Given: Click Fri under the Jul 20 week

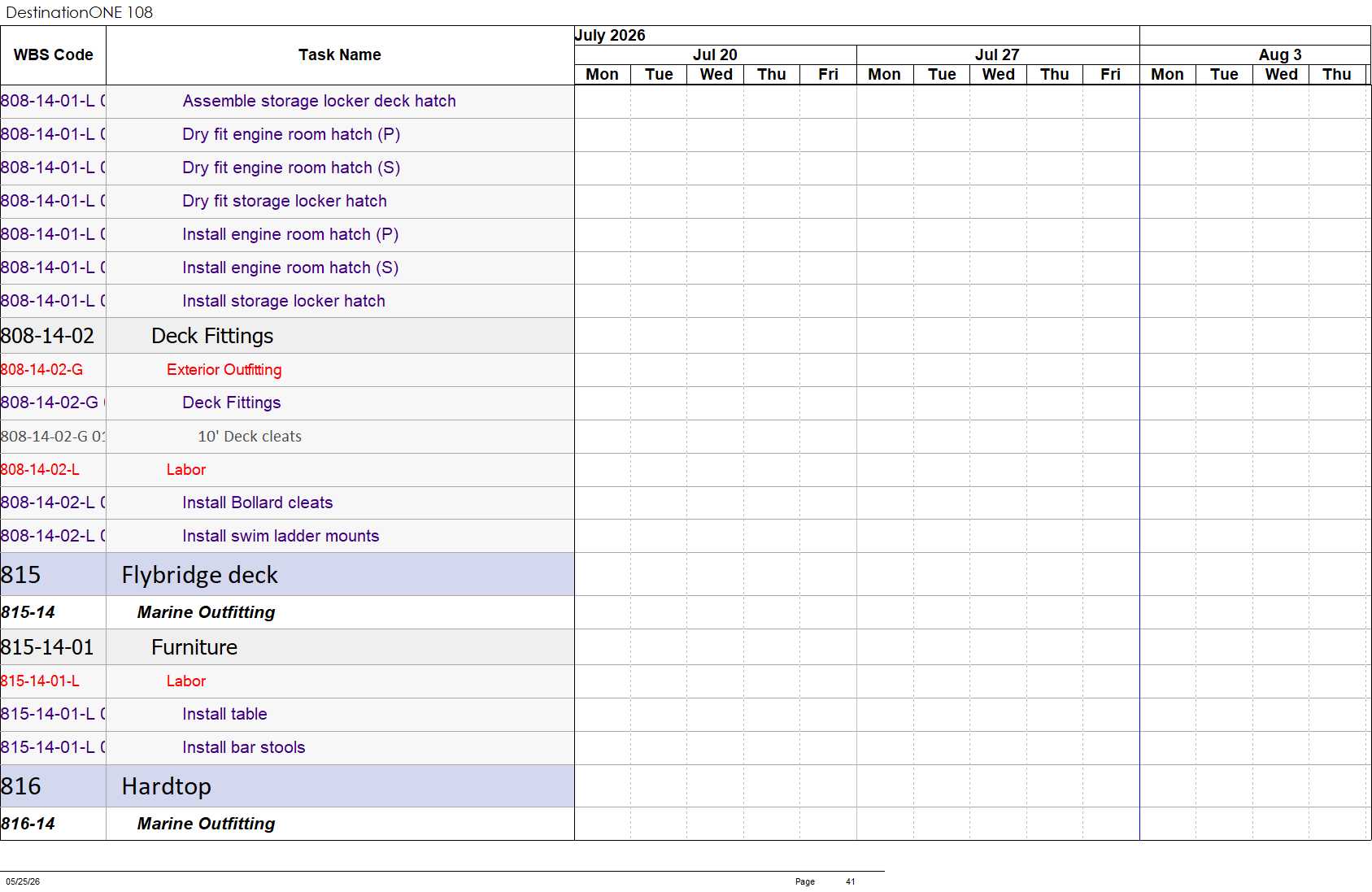Looking at the screenshot, I should point(828,75).
